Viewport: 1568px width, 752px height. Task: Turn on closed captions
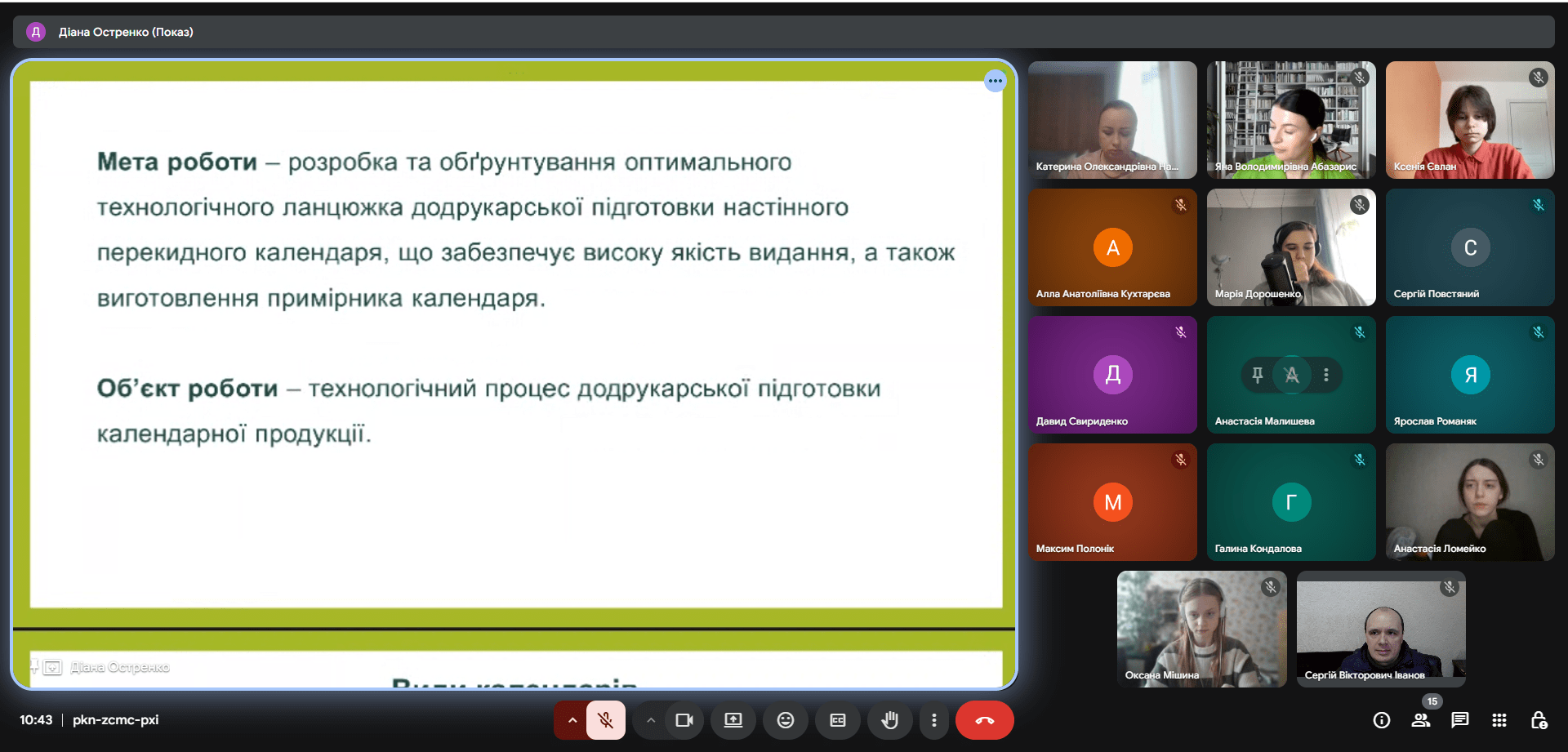pos(838,720)
